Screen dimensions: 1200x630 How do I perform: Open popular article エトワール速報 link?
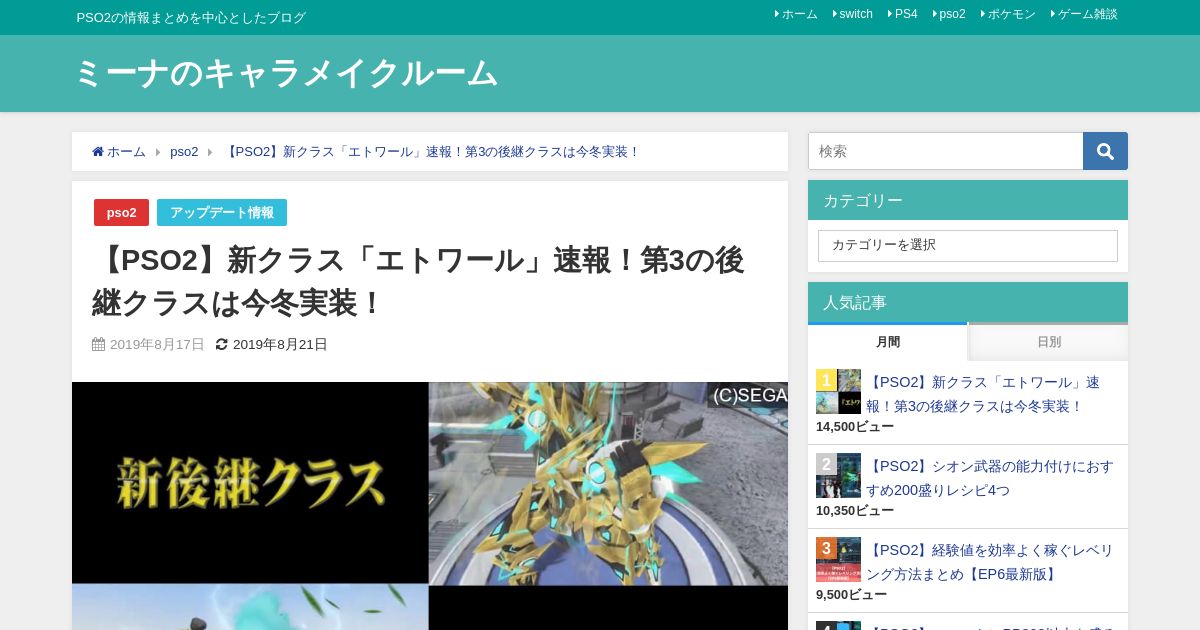click(x=983, y=394)
